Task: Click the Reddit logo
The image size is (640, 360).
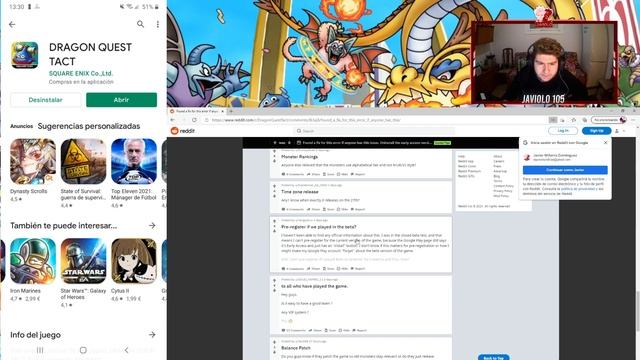Action: pyautogui.click(x=182, y=131)
